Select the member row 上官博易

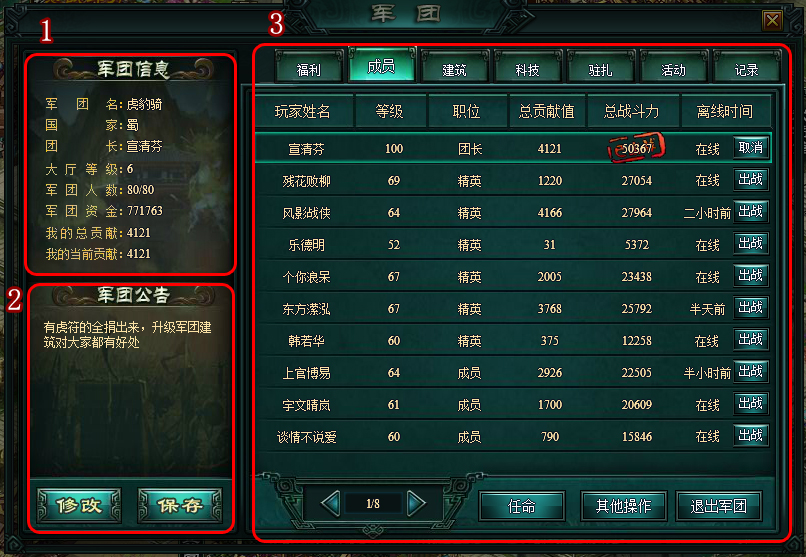click(513, 373)
